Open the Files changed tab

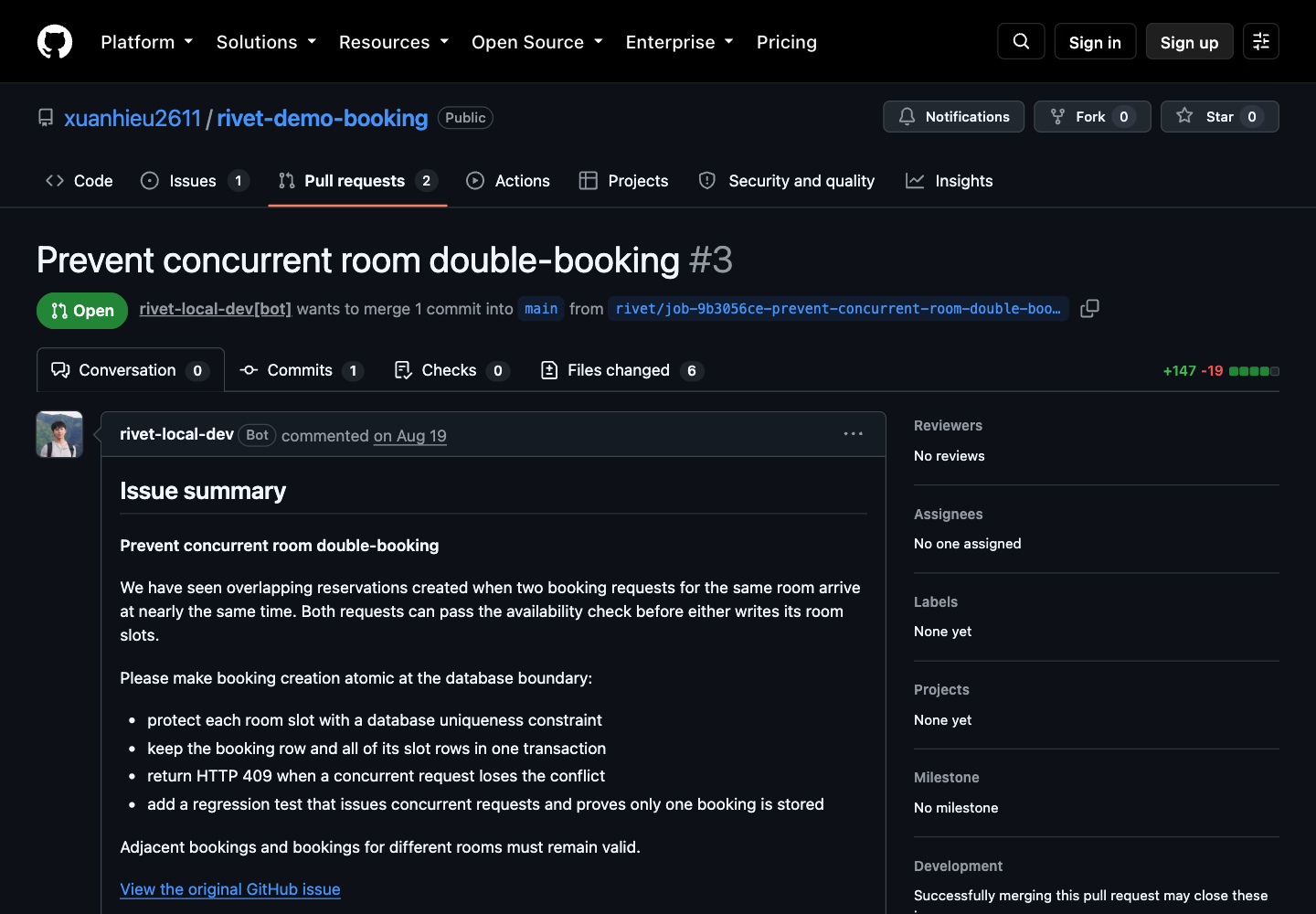point(622,370)
